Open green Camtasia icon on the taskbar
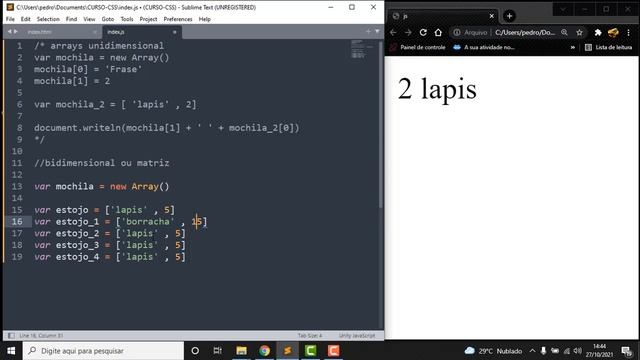 311,351
